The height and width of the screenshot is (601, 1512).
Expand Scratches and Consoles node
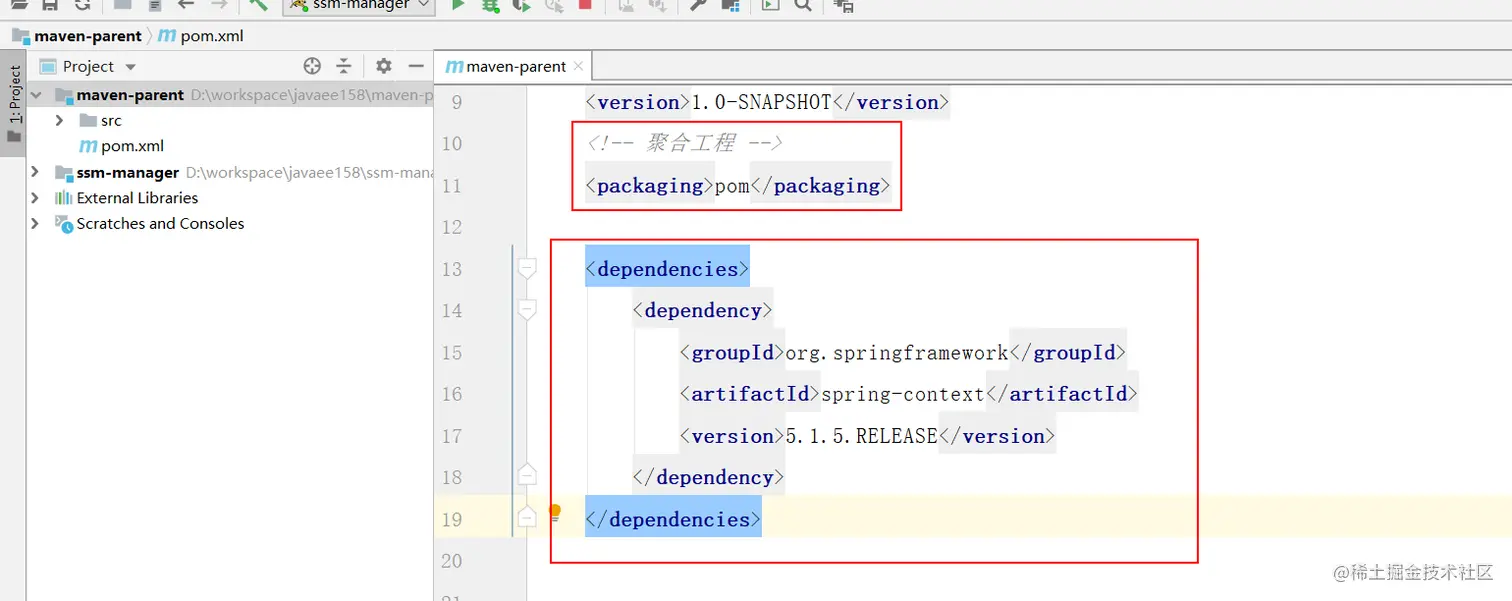[x=35, y=224]
